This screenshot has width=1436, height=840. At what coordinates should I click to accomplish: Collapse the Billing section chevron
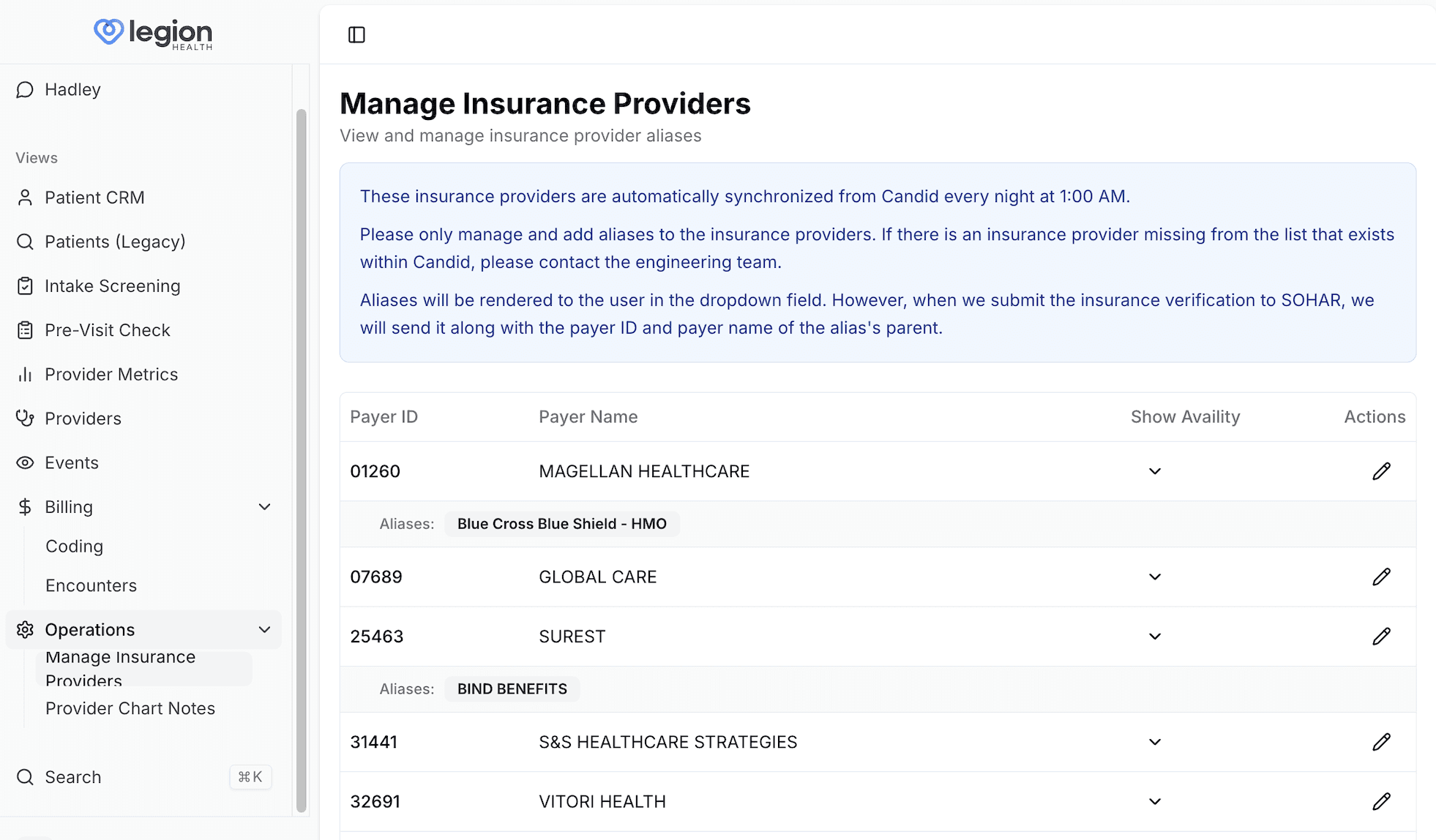point(264,507)
